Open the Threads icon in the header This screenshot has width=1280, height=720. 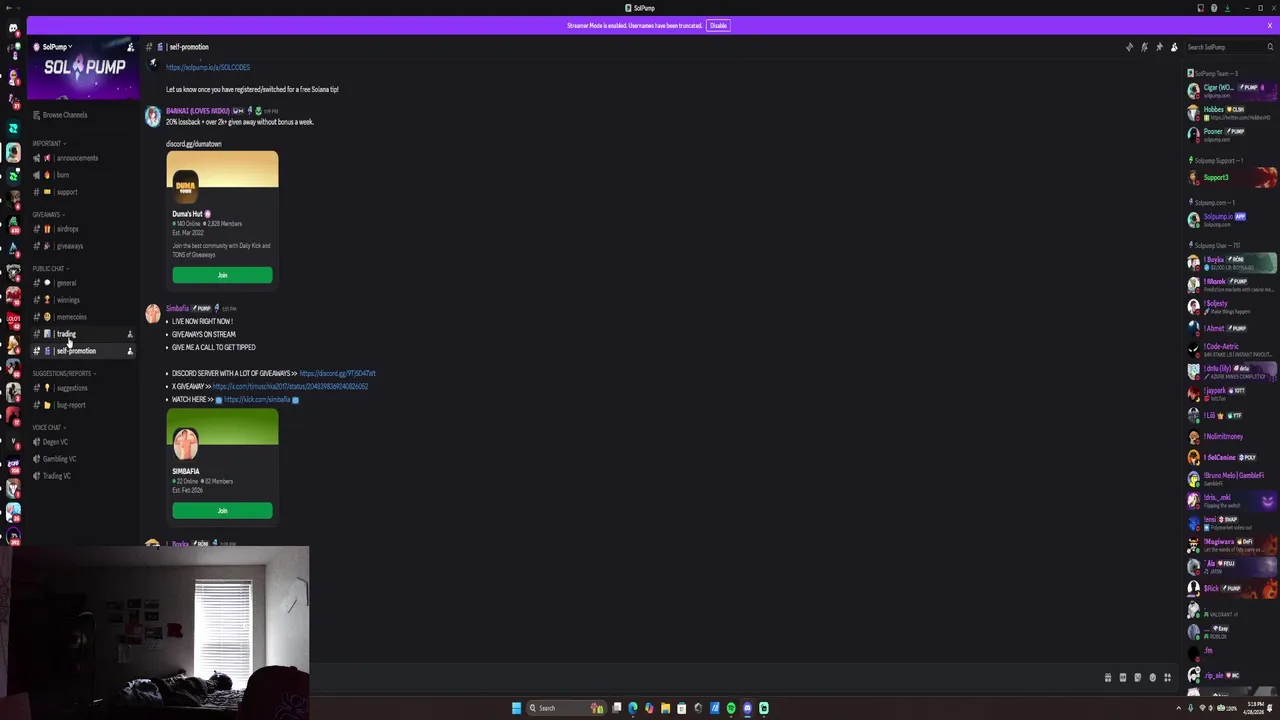1129,47
